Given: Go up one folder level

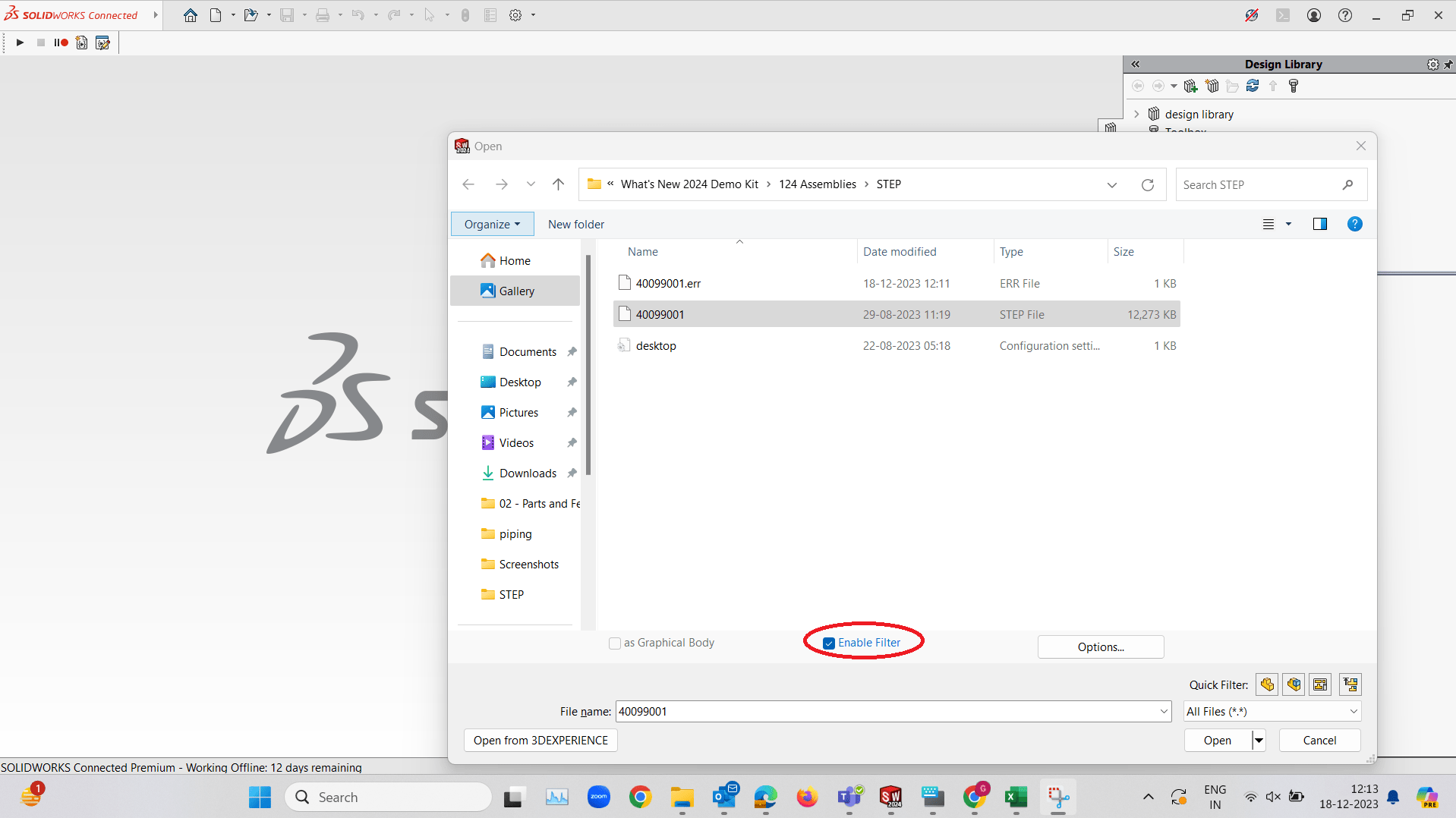Looking at the screenshot, I should tap(559, 184).
